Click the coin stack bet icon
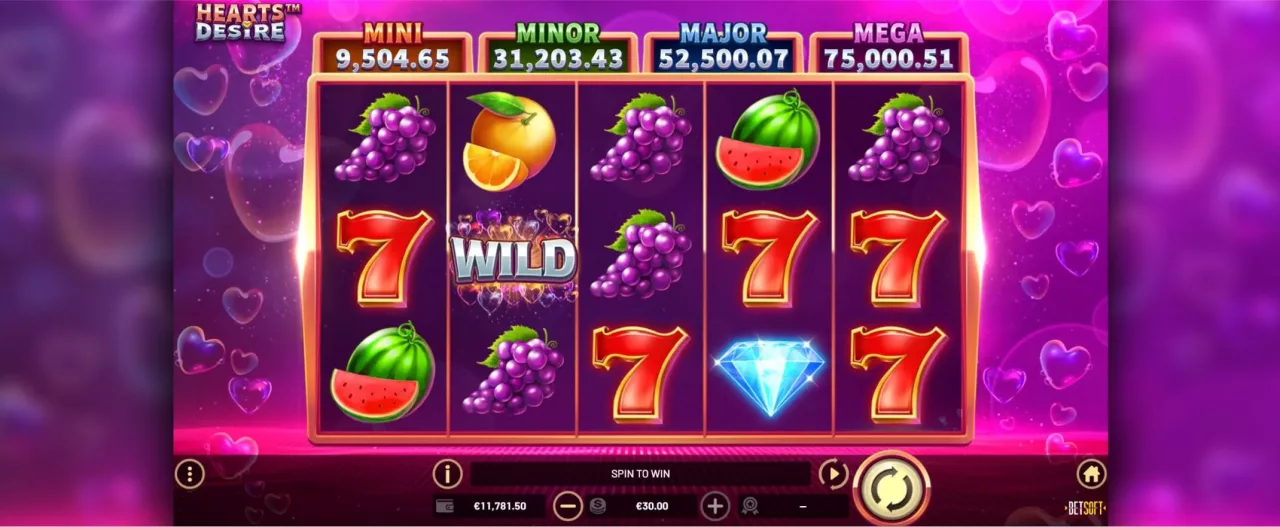 point(597,507)
